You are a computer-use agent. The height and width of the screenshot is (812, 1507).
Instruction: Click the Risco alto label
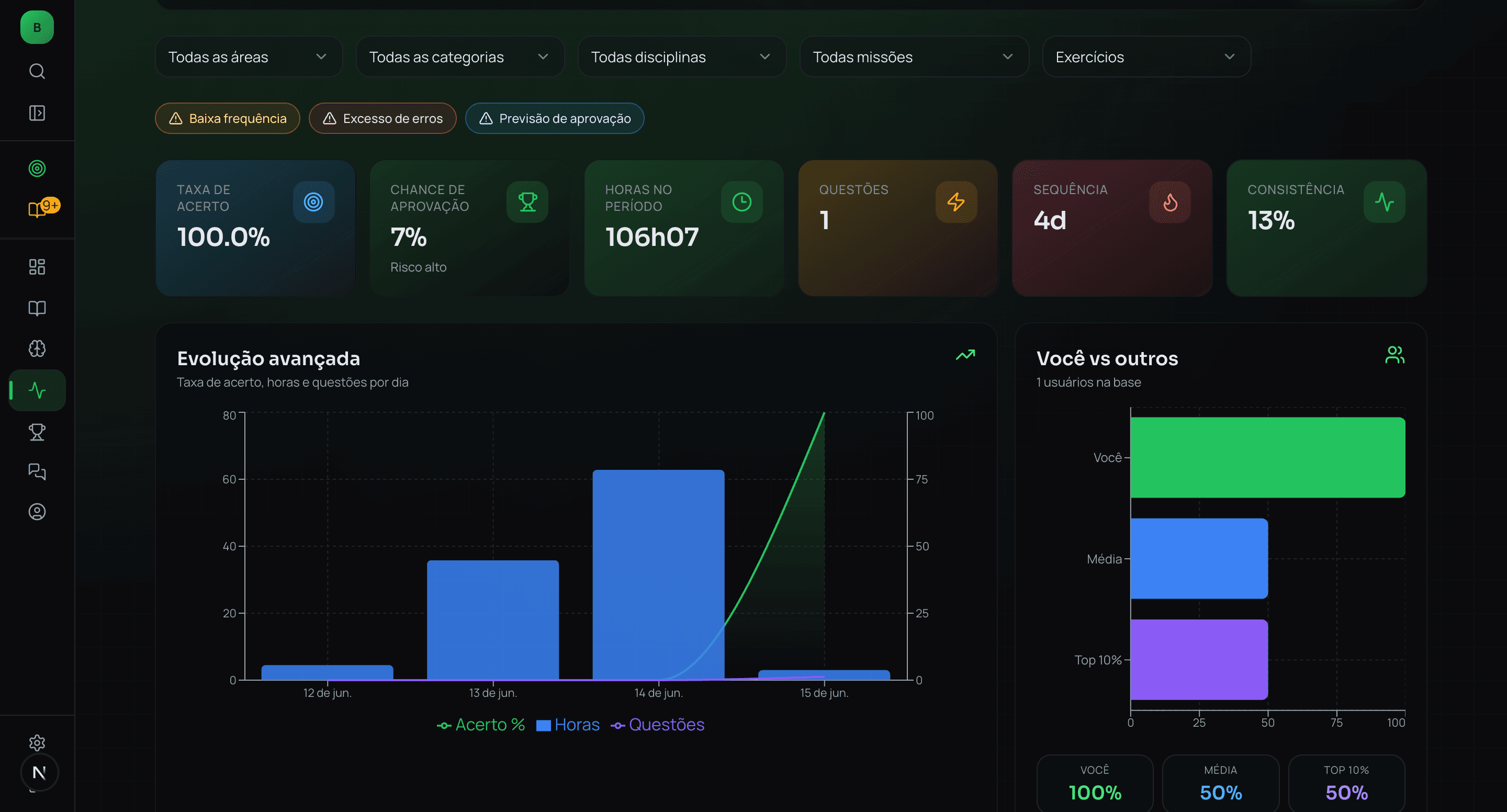point(418,267)
